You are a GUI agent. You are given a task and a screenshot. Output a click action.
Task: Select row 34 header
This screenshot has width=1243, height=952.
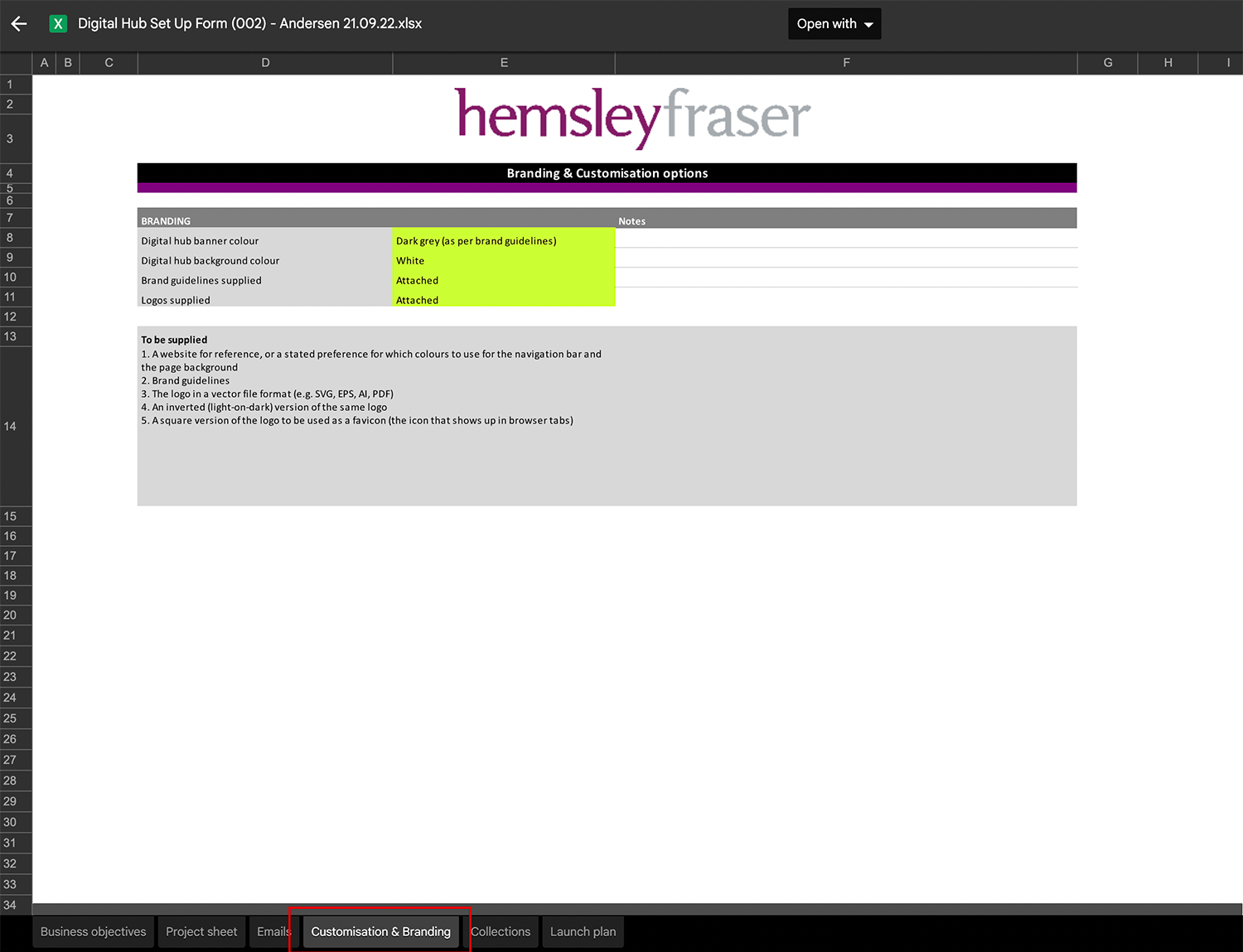[16, 905]
